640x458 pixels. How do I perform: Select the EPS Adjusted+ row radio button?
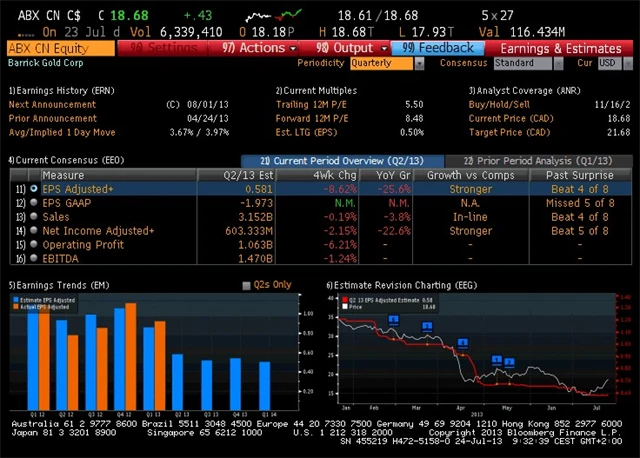pos(35,188)
